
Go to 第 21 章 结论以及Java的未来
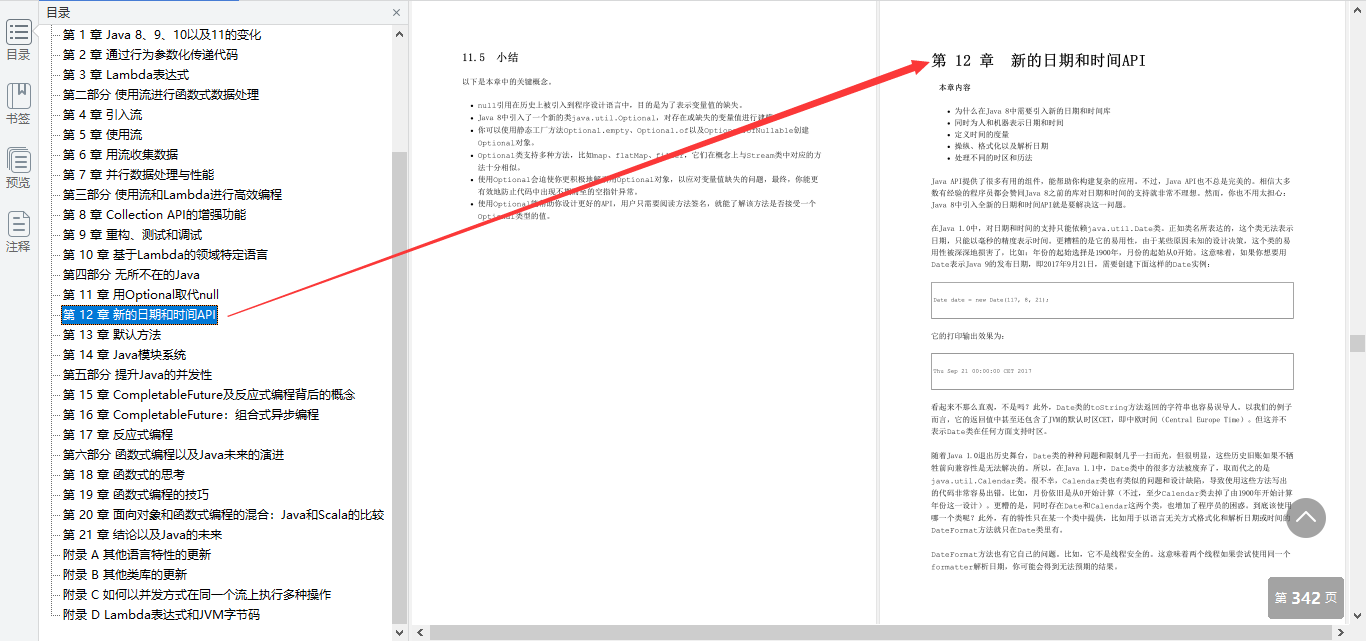click(x=142, y=534)
